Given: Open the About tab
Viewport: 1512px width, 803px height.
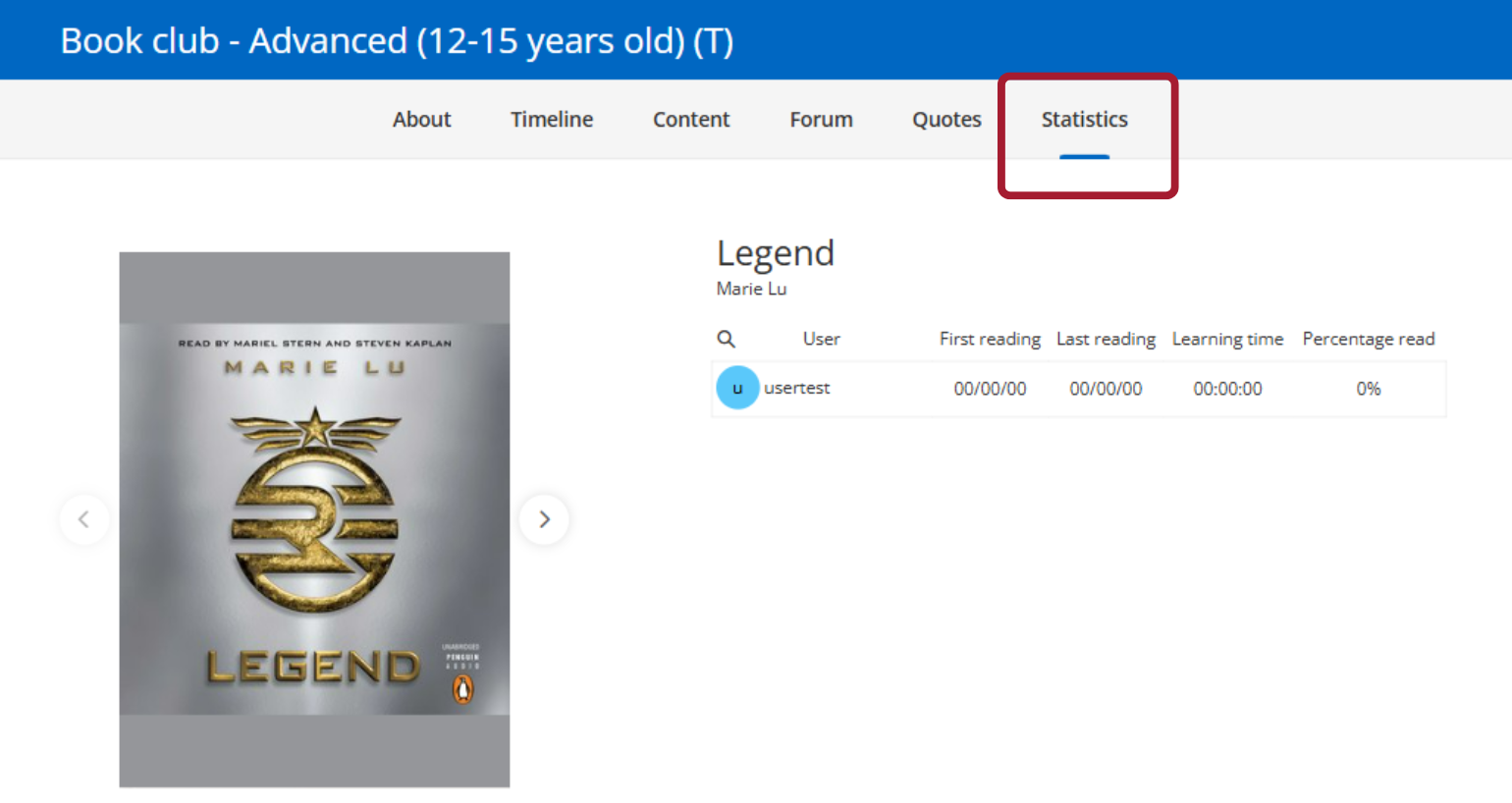Looking at the screenshot, I should coord(421,120).
